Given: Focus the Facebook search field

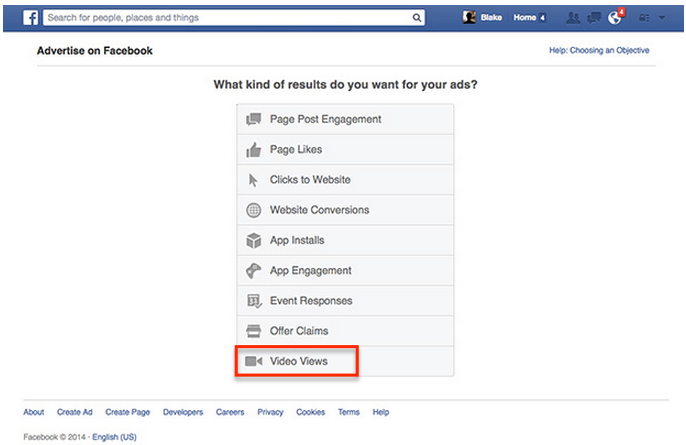Looking at the screenshot, I should pos(228,18).
